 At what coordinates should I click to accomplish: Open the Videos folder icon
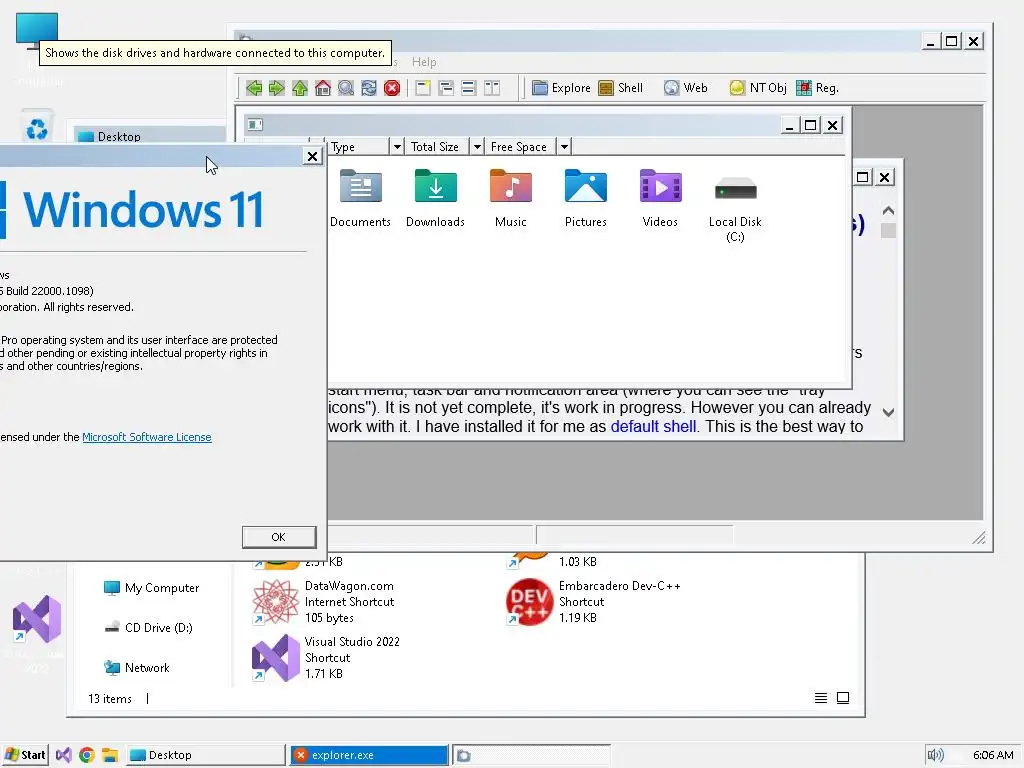pyautogui.click(x=660, y=199)
